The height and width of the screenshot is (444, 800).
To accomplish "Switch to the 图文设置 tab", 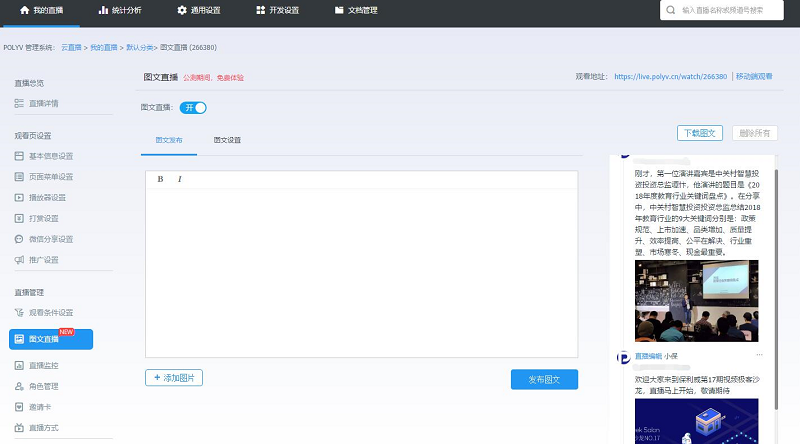I will pos(227,141).
